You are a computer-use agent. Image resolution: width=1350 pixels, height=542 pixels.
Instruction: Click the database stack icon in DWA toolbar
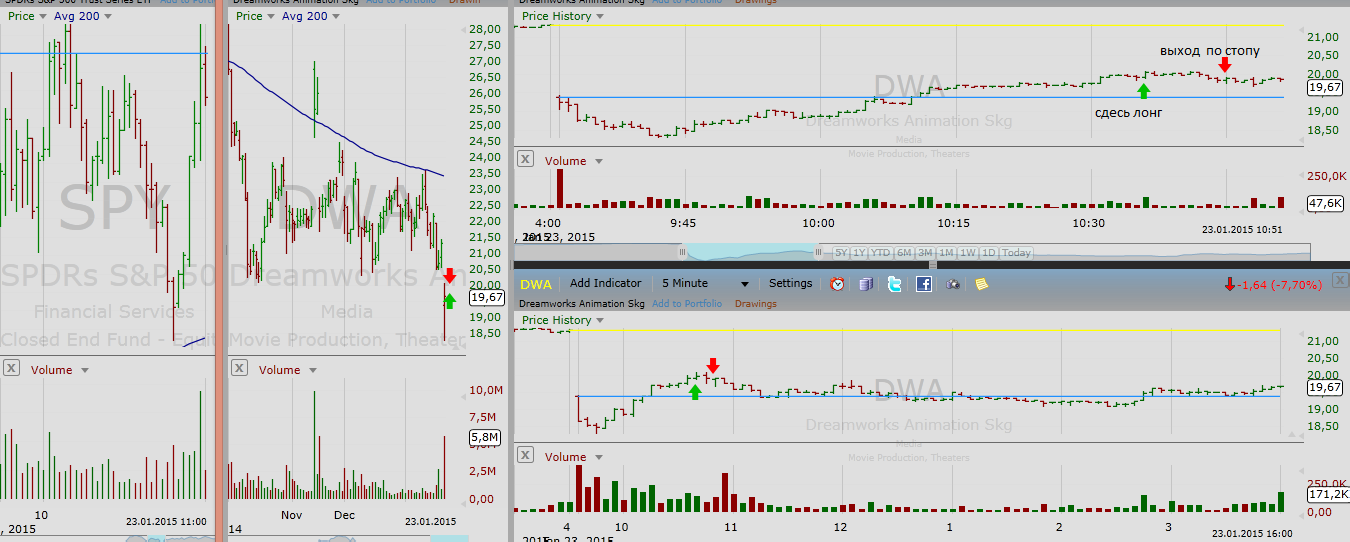click(866, 284)
